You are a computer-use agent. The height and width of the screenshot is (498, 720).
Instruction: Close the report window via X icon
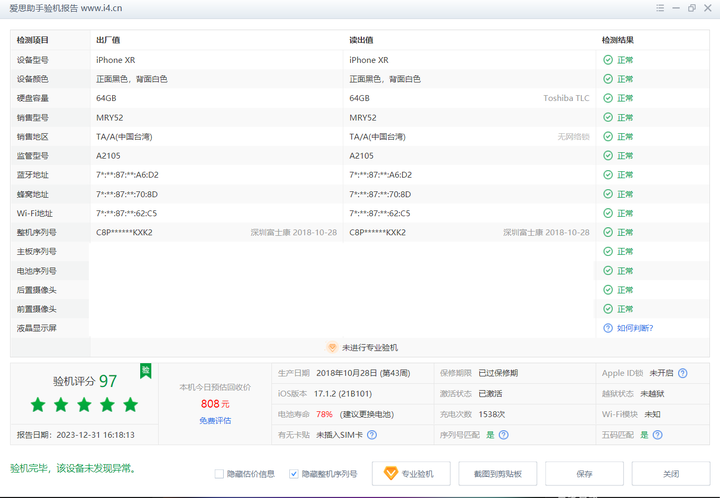pos(708,8)
